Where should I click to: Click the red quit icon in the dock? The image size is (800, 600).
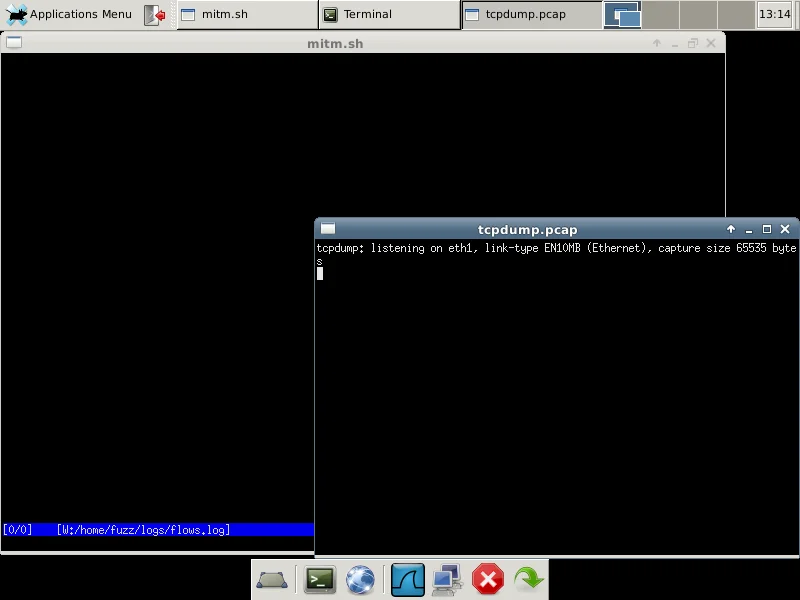[487, 579]
